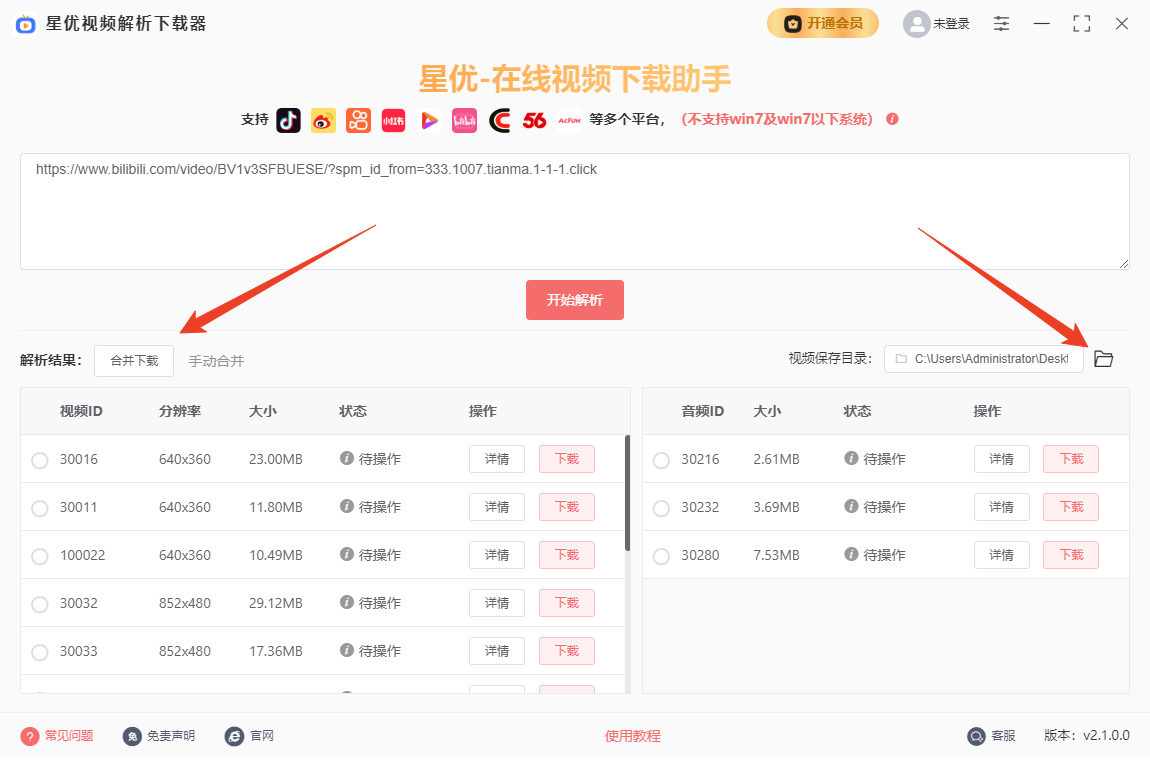Viewport: 1150px width, 760px height.
Task: Open the 使用教程 link
Action: coord(632,736)
